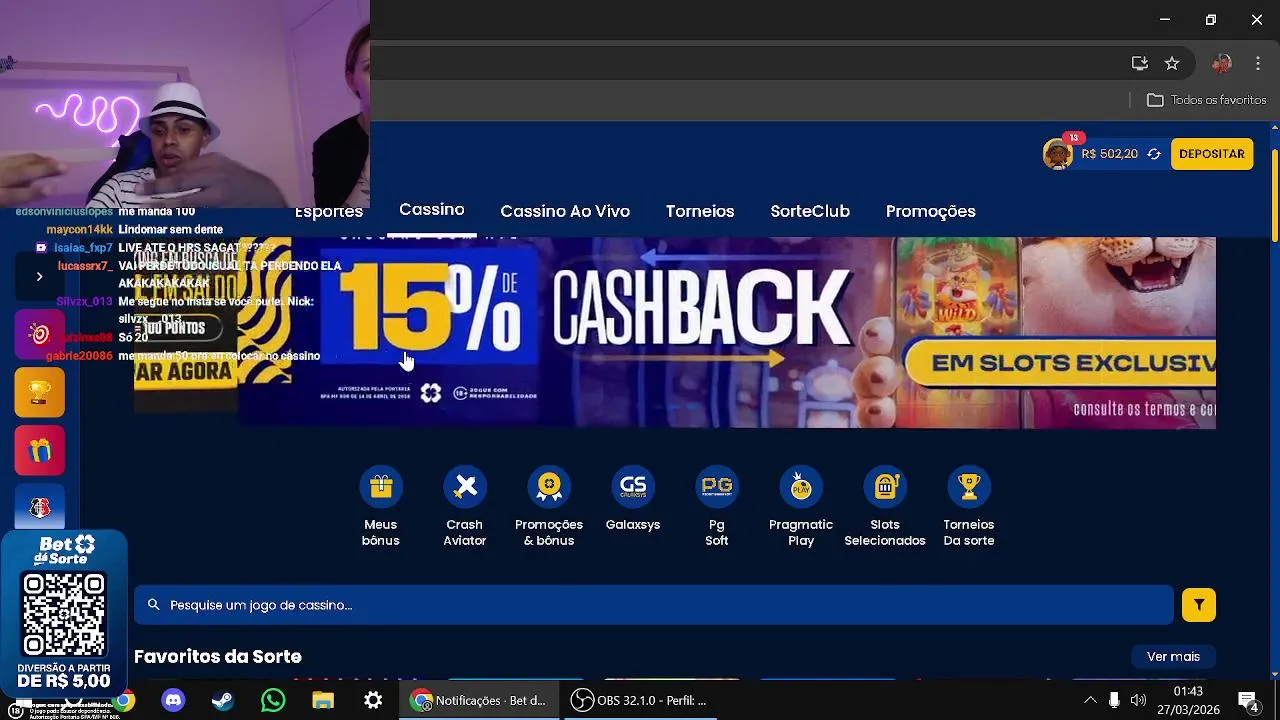Switch to the Esportes tab
Viewport: 1280px width, 720px height.
(328, 212)
